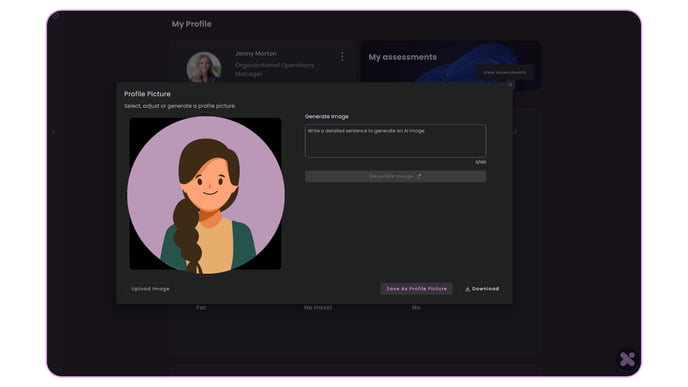The image size is (688, 387).
Task: Select the cartoon avatar preview image
Action: pos(205,194)
